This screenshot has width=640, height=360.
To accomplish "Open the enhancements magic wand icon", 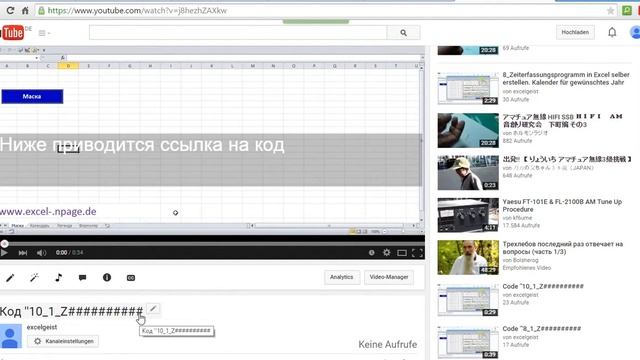I will [x=34, y=278].
